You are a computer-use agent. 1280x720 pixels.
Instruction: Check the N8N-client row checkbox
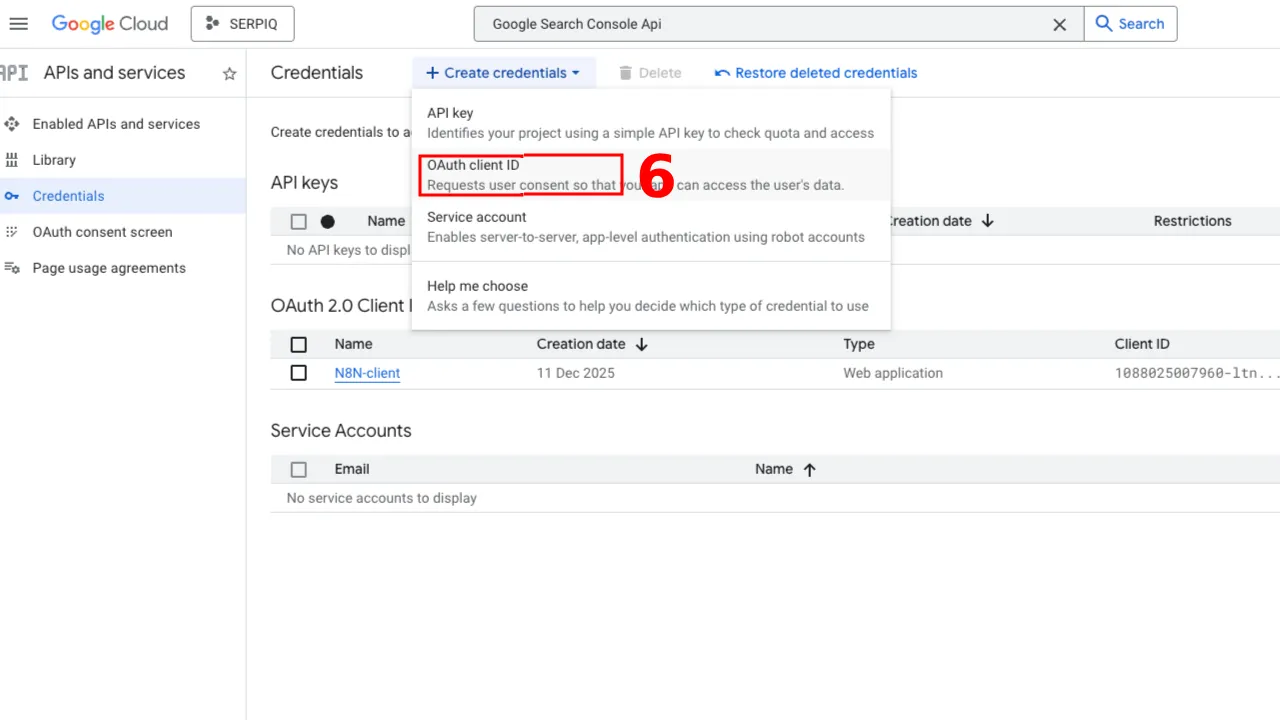[298, 373]
